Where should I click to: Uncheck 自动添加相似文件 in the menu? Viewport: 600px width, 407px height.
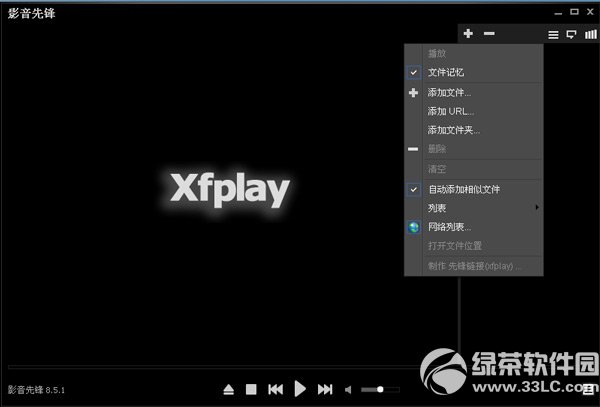(x=463, y=189)
